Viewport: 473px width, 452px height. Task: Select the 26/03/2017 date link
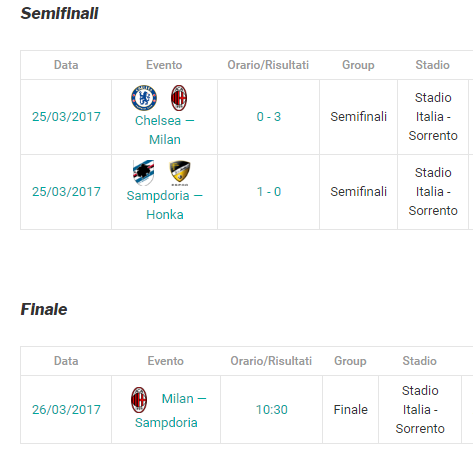click(66, 410)
